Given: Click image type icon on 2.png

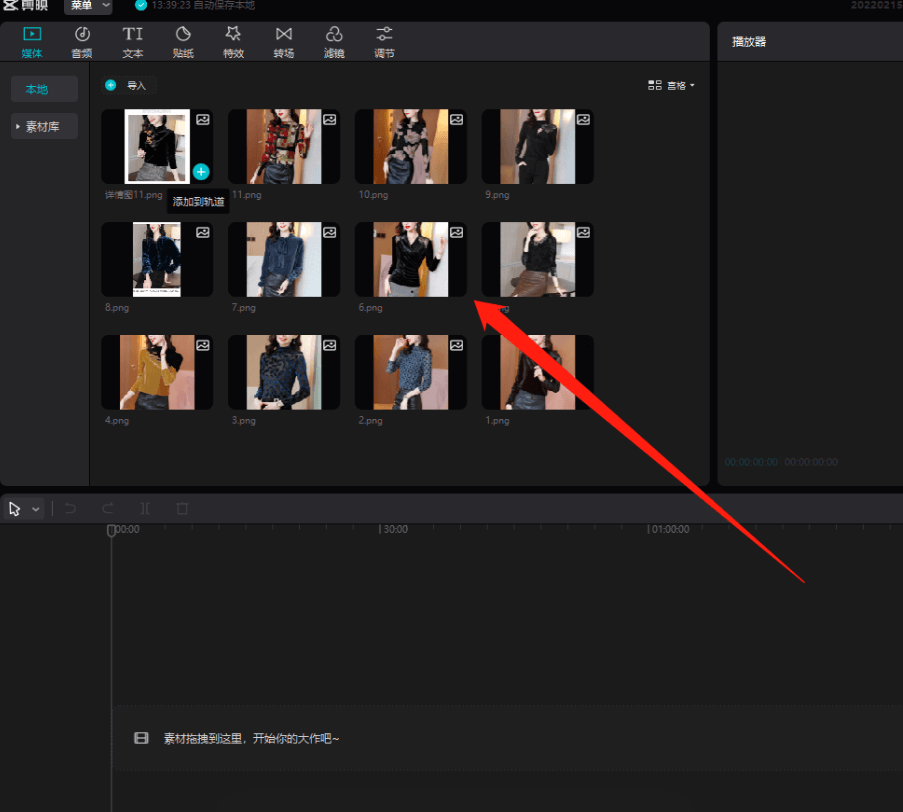Looking at the screenshot, I should (x=456, y=345).
